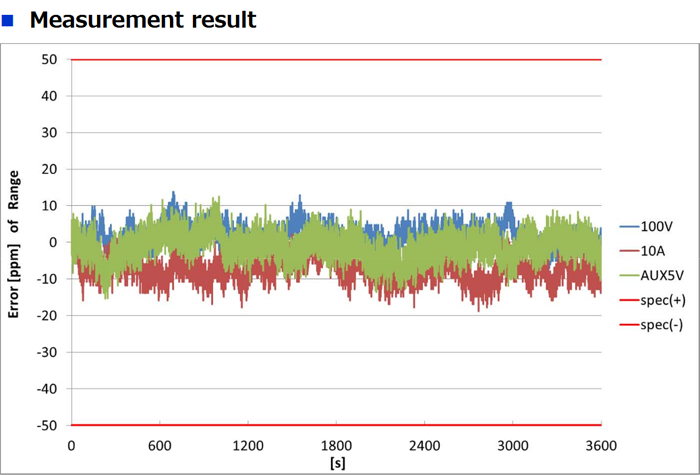Click the 600 tick on the time axis
The width and height of the screenshot is (700, 475).
[160, 446]
